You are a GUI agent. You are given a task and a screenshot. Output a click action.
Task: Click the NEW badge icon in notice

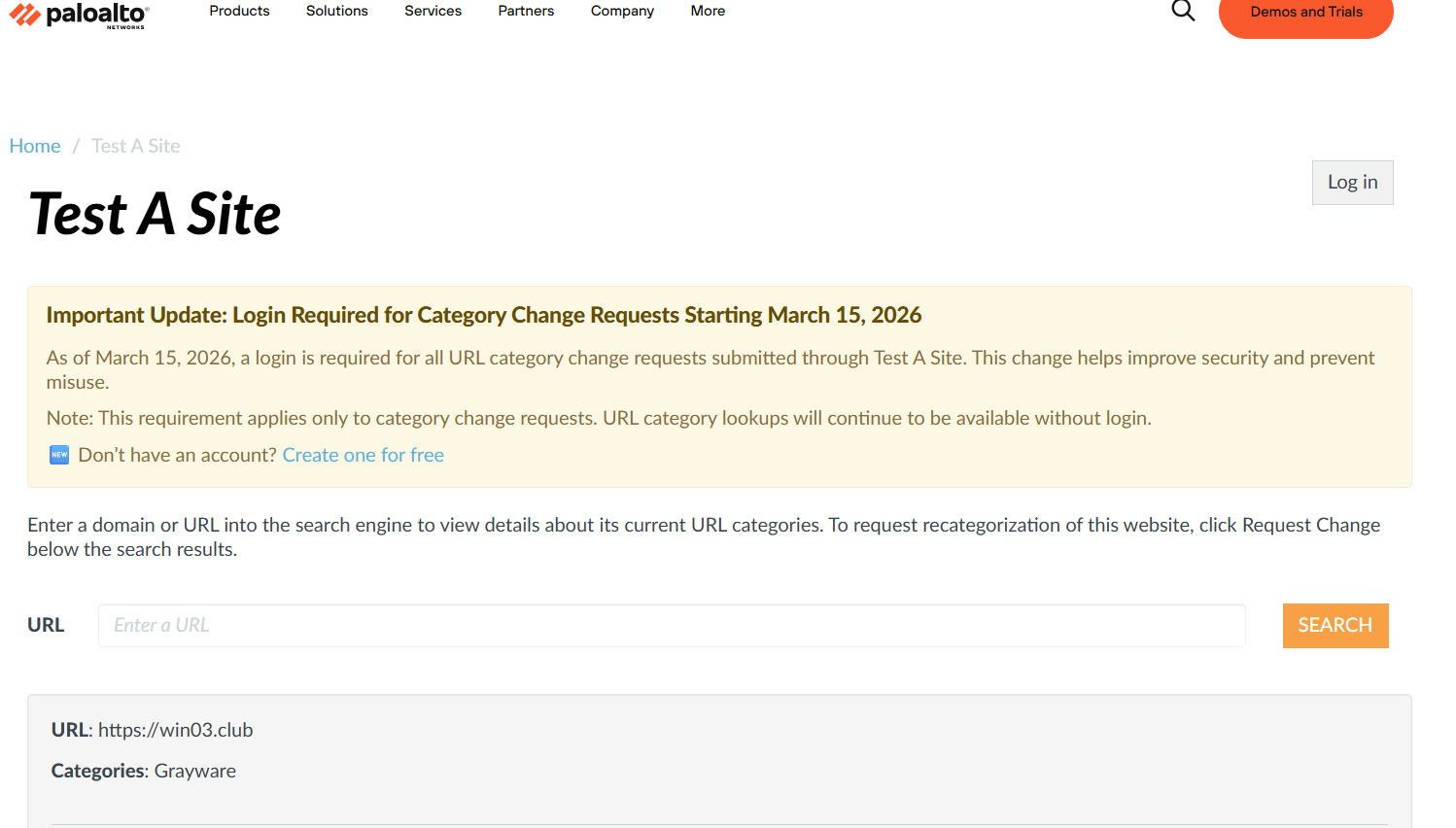[x=59, y=455]
